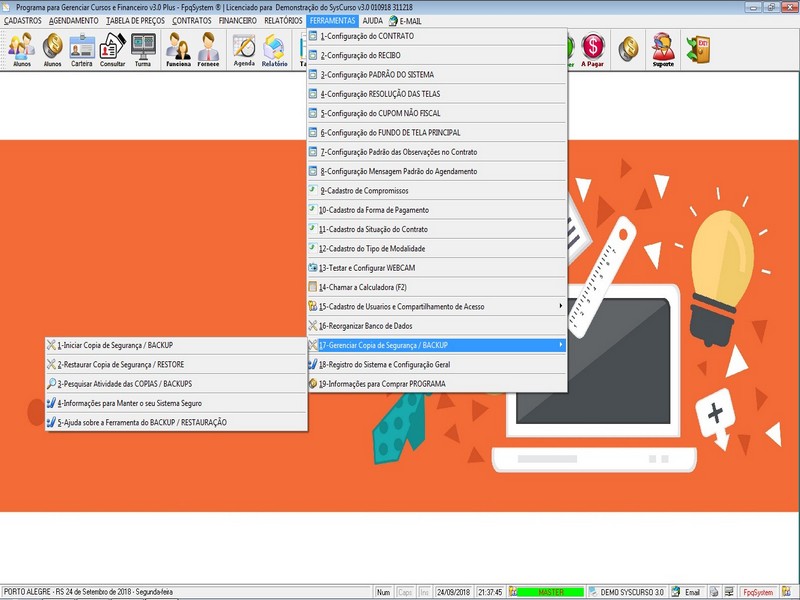Click the FpqSystem status bar link
This screenshot has width=800, height=600.
[x=758, y=592]
